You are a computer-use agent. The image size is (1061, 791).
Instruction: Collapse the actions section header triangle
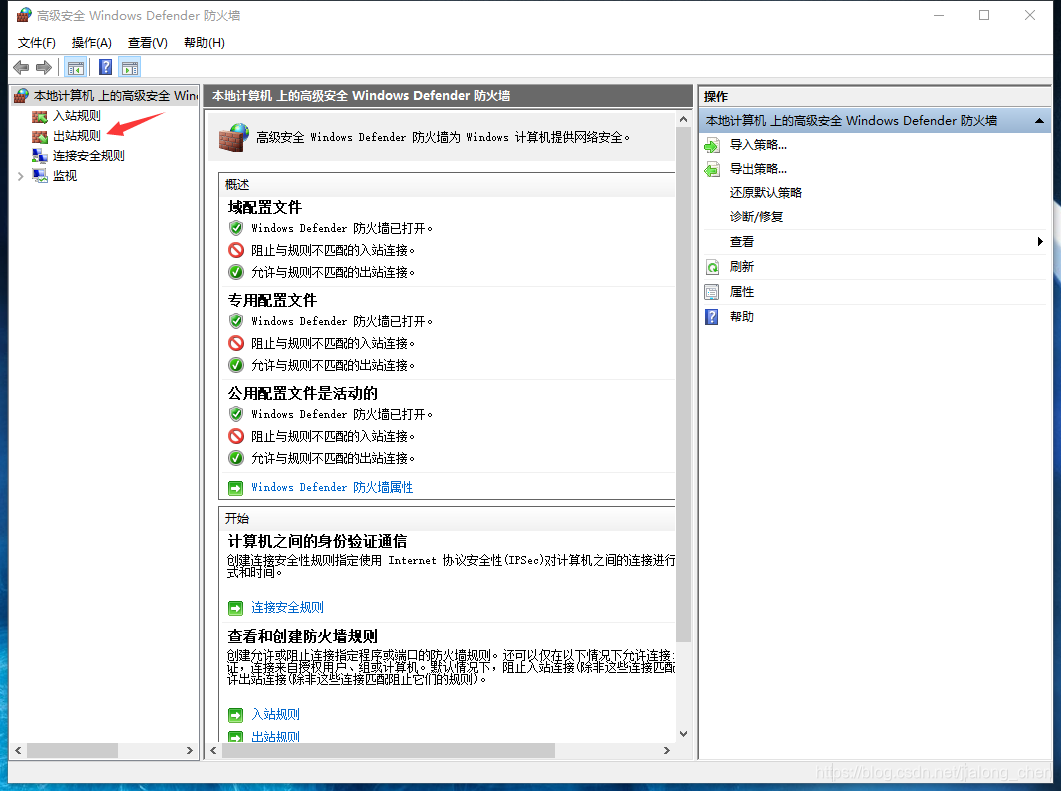pos(1039,121)
